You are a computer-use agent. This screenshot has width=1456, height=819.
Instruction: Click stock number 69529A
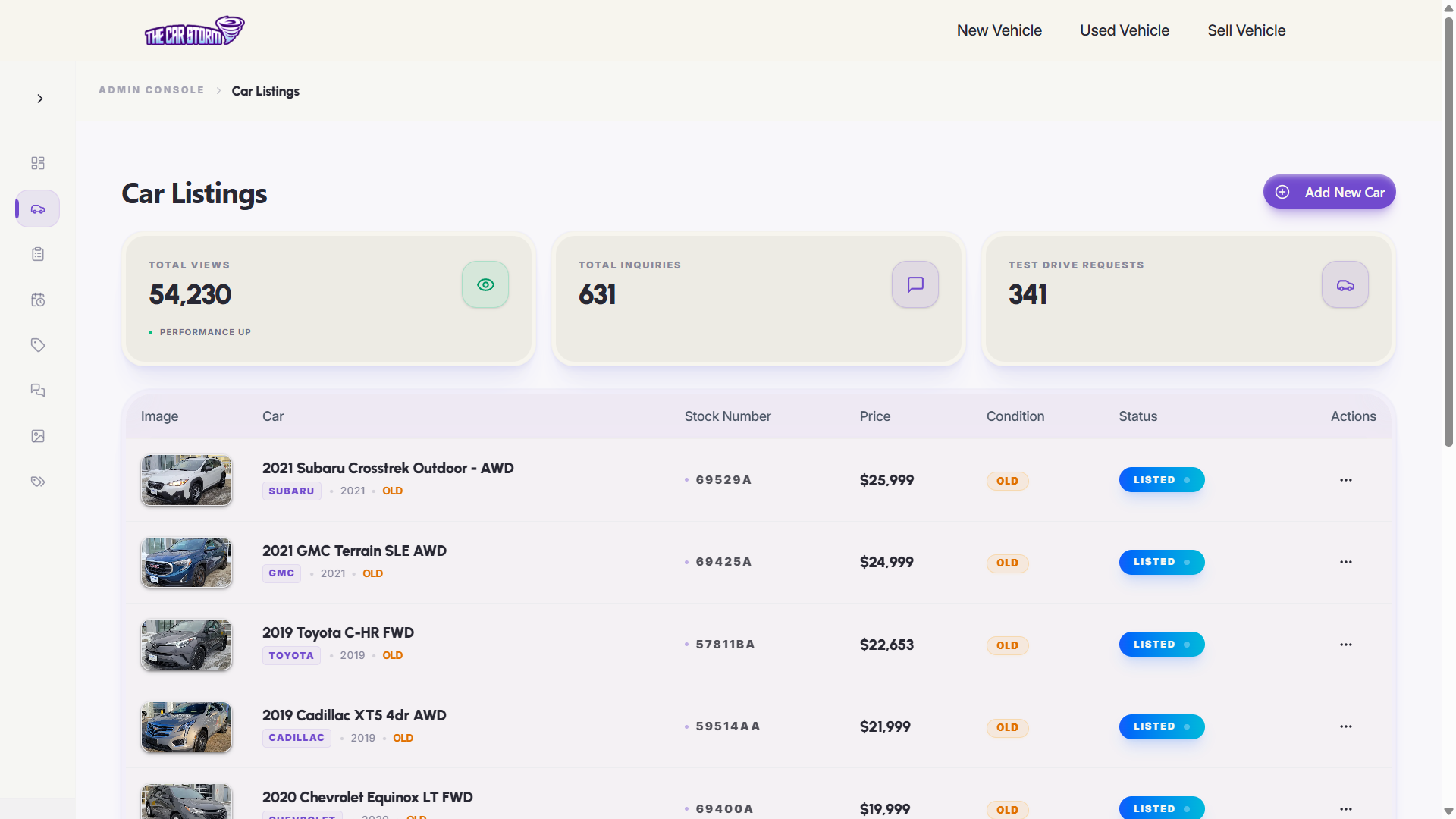click(723, 480)
